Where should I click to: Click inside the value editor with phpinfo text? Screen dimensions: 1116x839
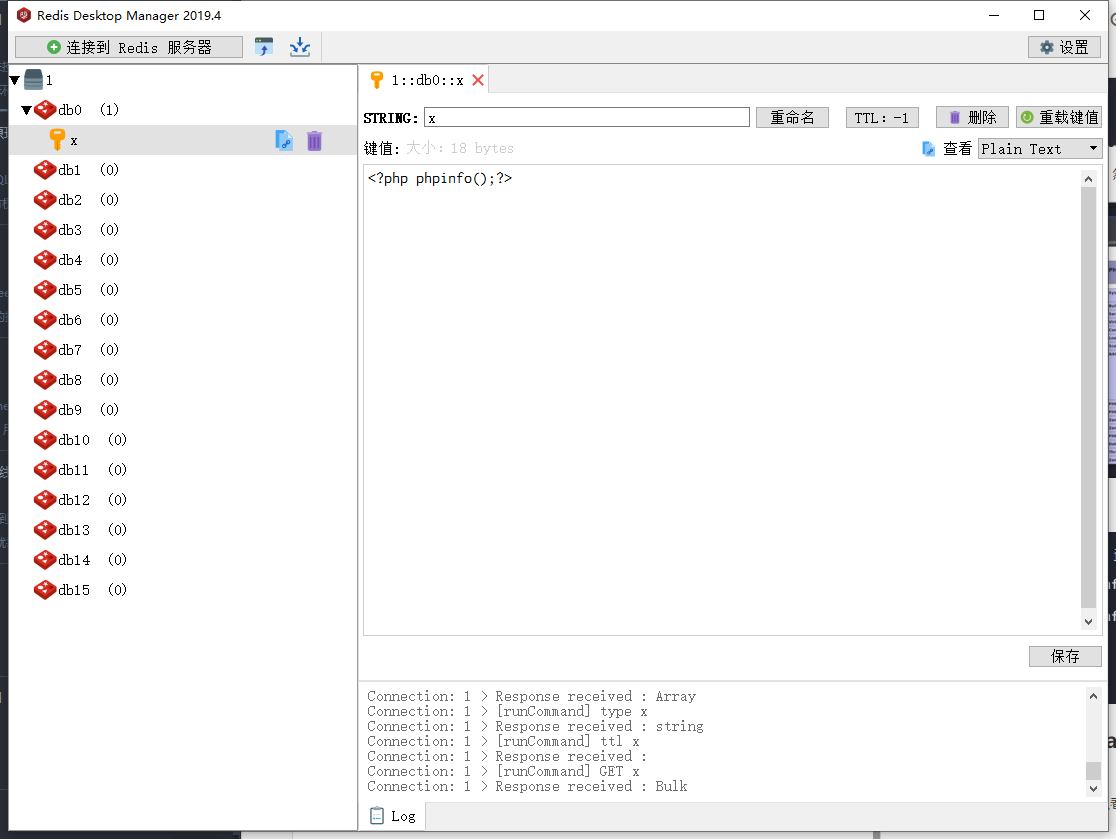[x=722, y=400]
